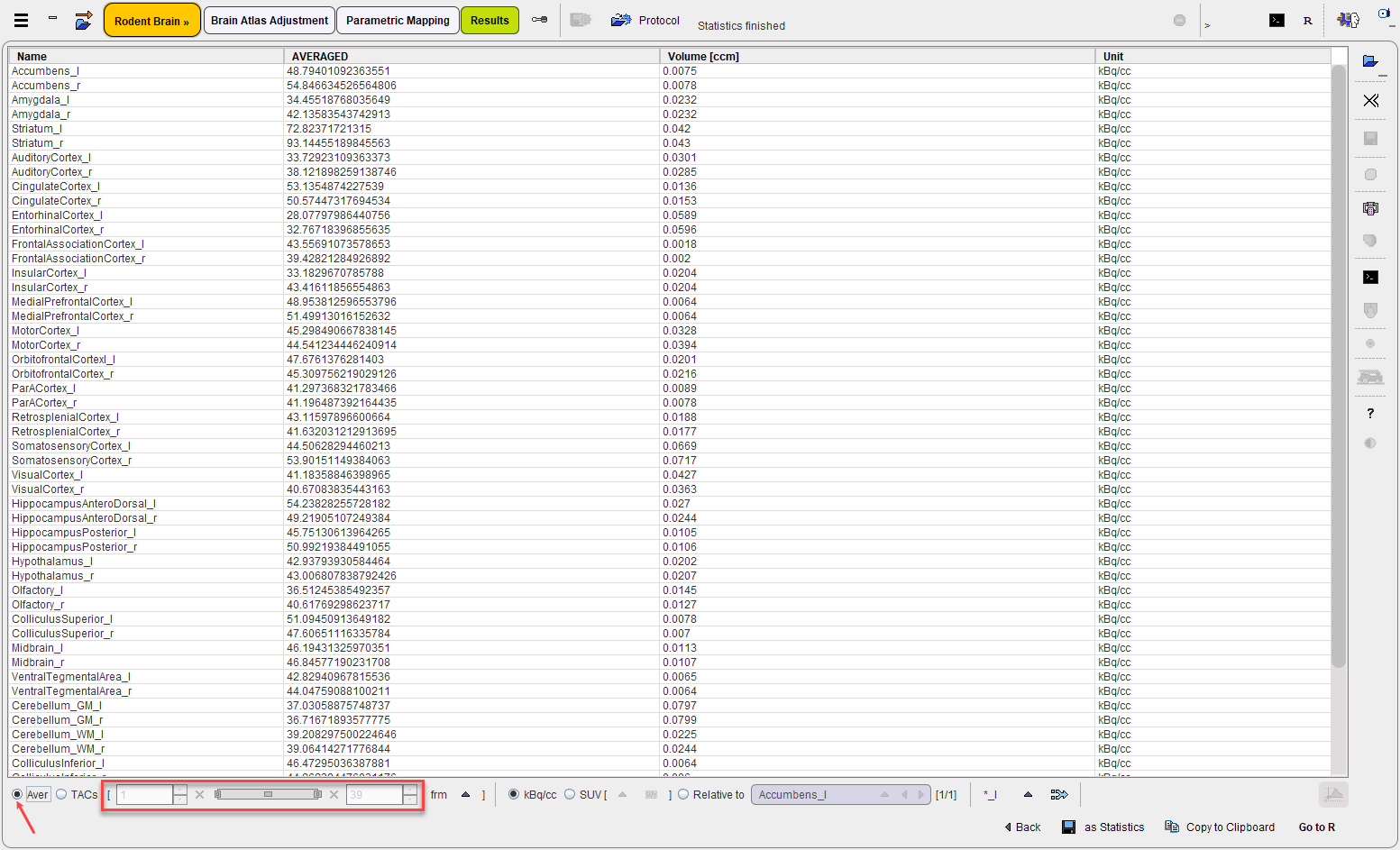Viewport: 1400px width, 850px height.
Task: Select the VentralTegmentalArea_l row name
Action: click(70, 676)
